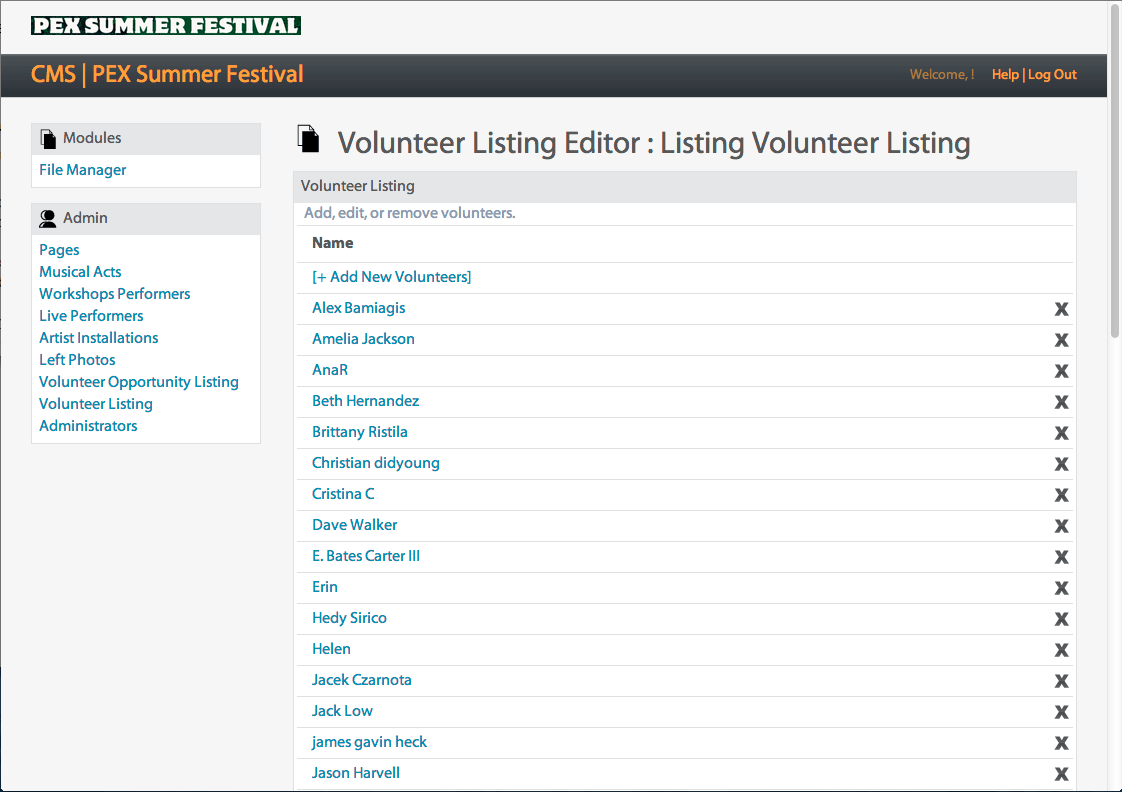
Task: Remove Amelia Jackson with the X icon
Action: 1061,340
